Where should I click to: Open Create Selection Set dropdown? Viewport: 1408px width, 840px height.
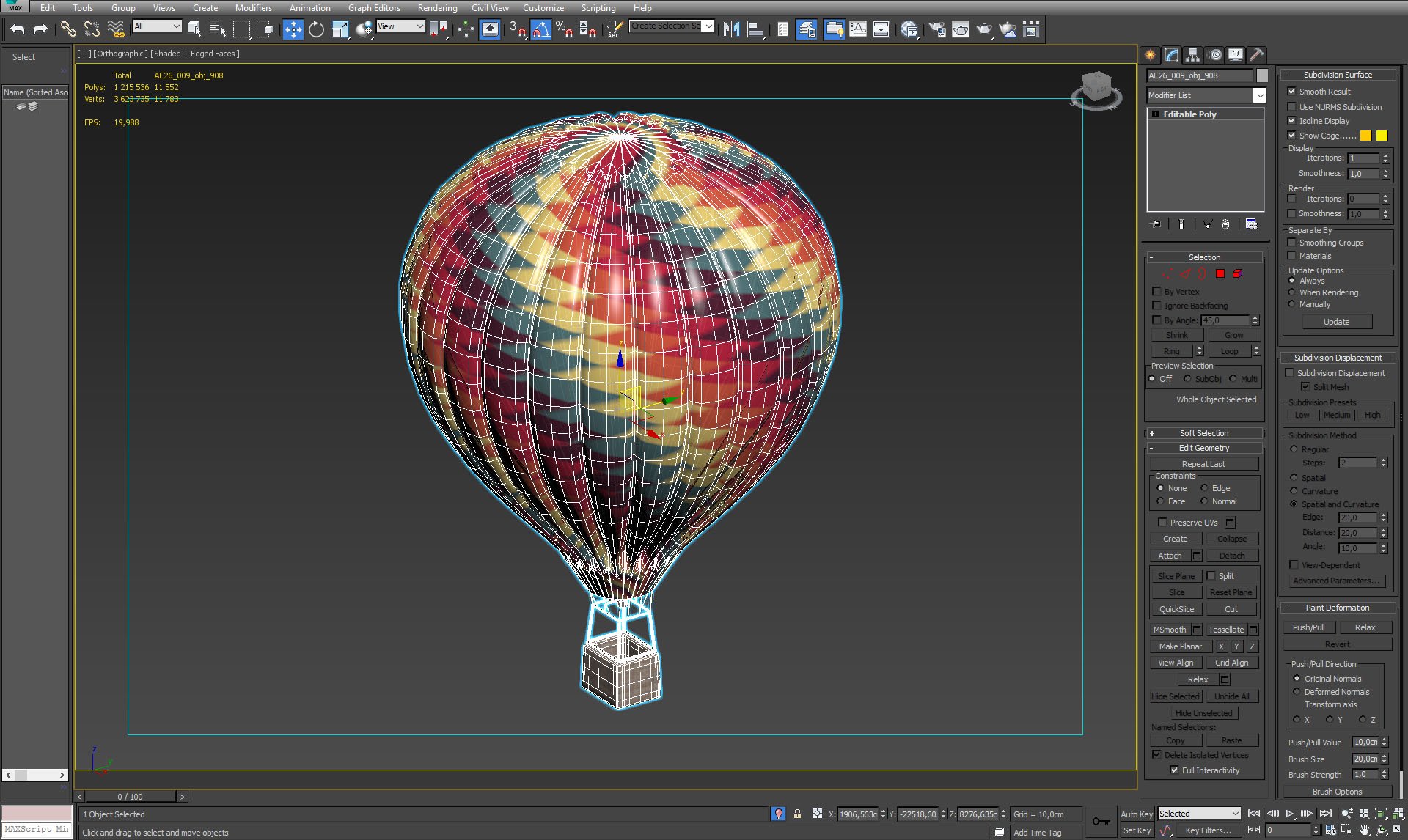pyautogui.click(x=672, y=26)
